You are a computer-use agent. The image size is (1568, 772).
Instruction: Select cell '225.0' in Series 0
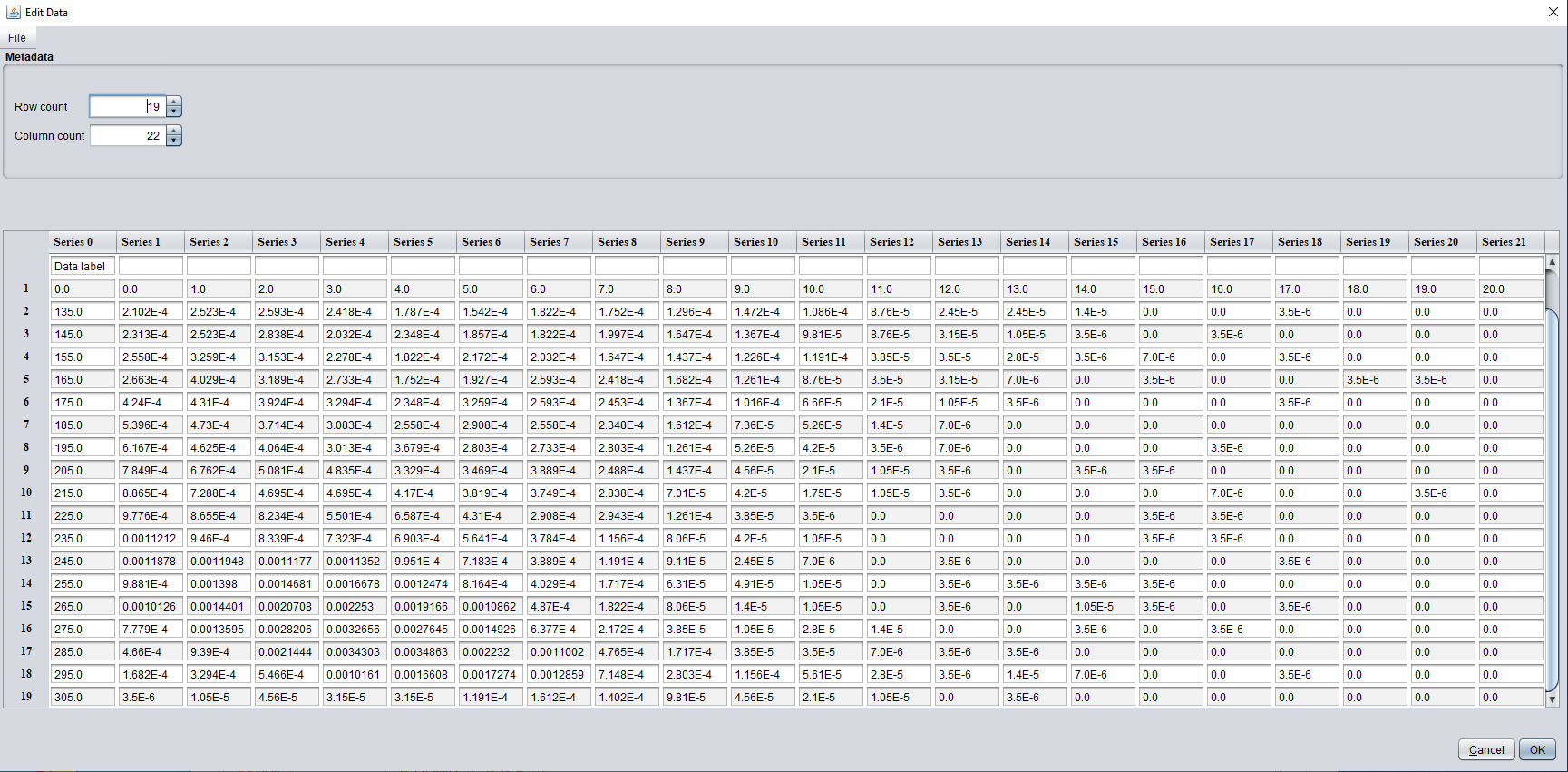pyautogui.click(x=83, y=516)
